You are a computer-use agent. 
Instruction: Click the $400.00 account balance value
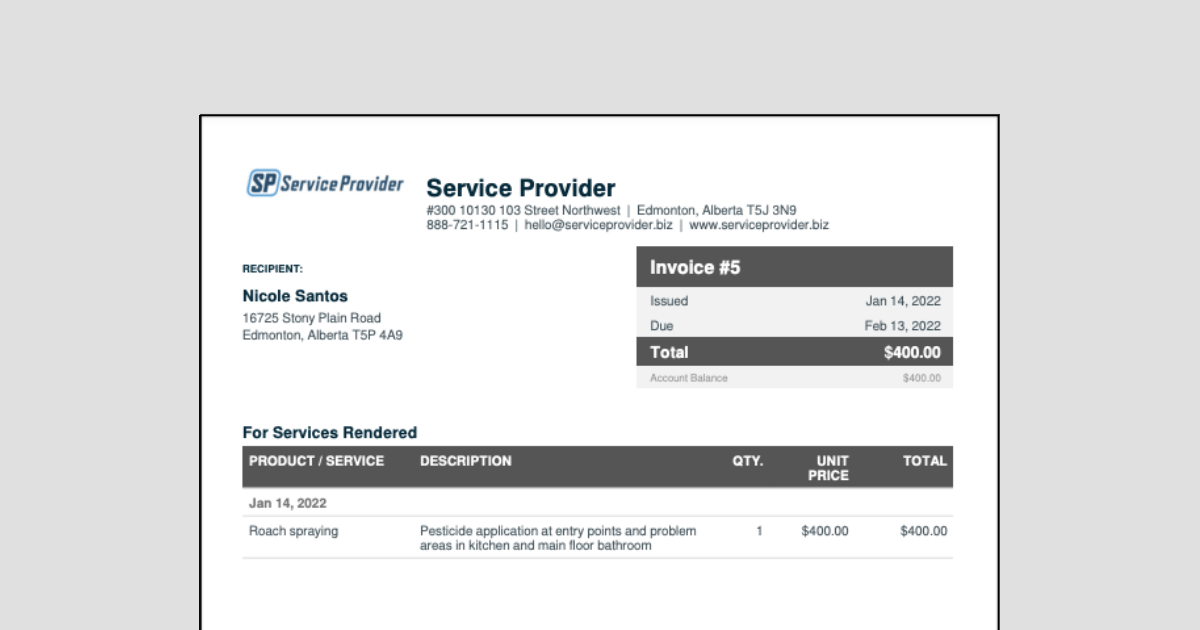pos(922,378)
